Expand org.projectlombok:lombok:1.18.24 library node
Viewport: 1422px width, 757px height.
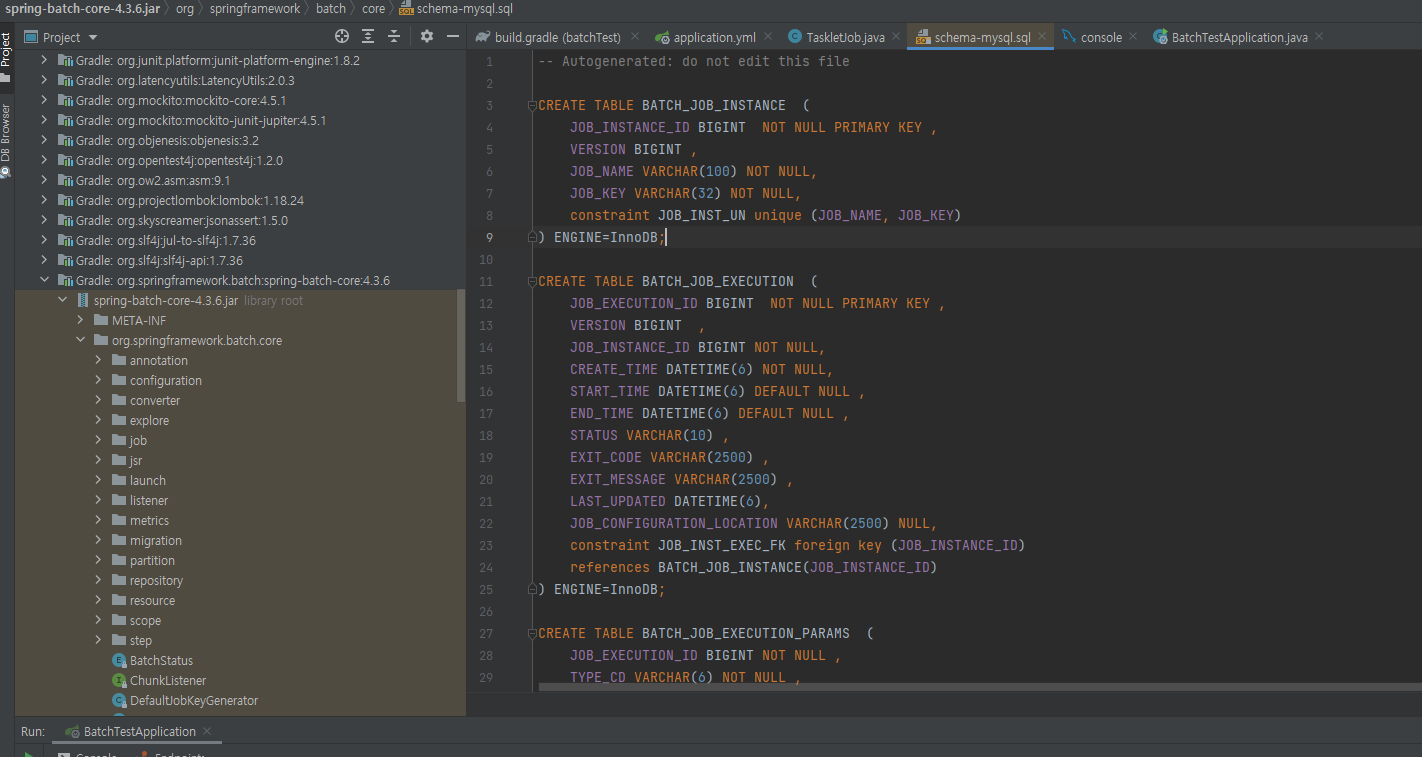(x=43, y=200)
